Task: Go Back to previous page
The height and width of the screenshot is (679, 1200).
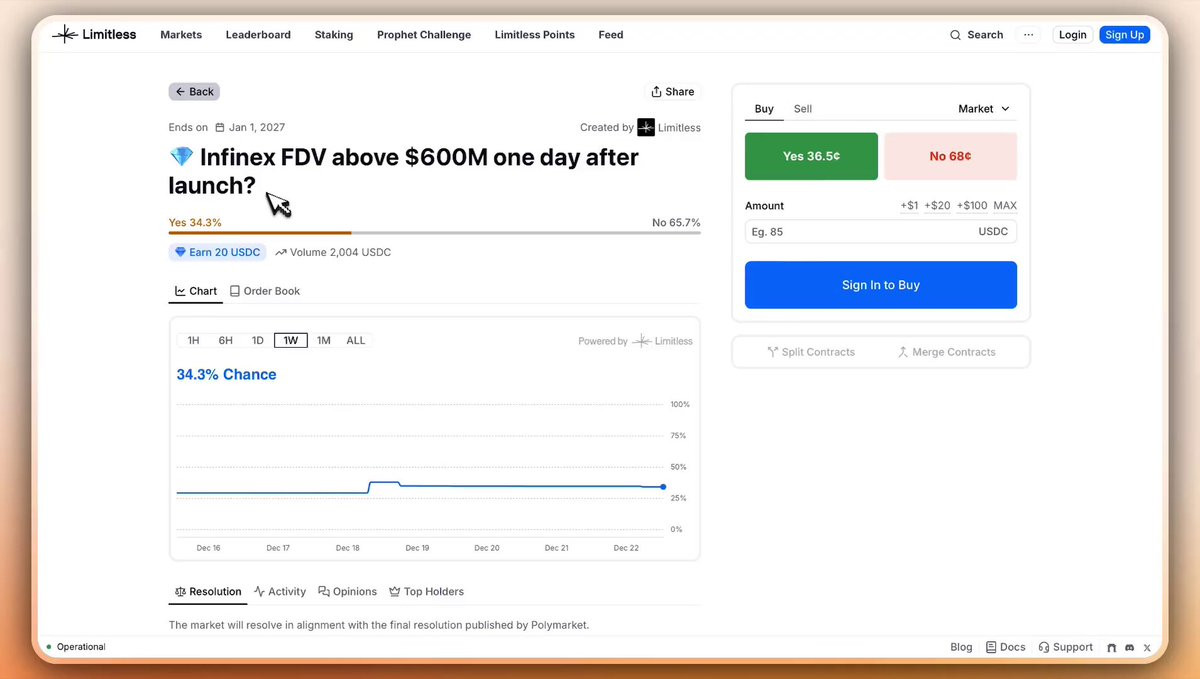Action: coord(194,91)
